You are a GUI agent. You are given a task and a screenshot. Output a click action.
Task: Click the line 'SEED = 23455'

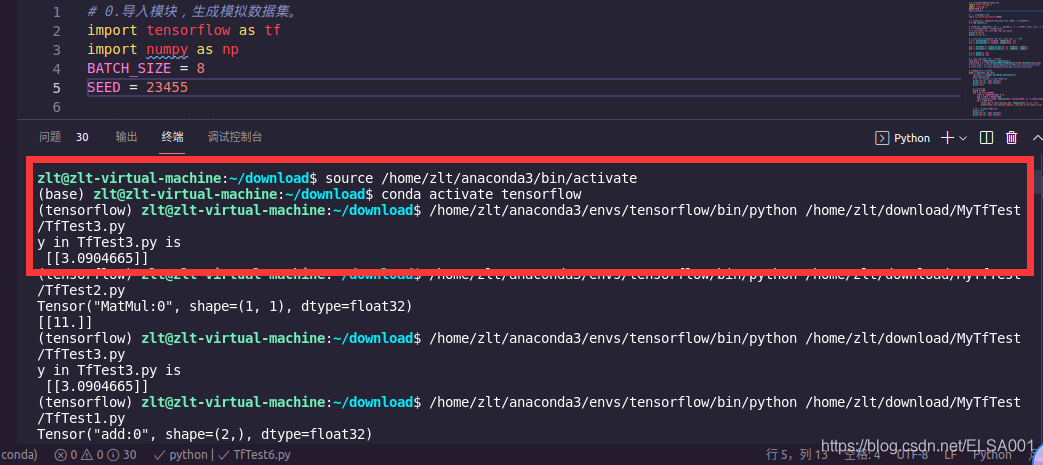coord(137,87)
